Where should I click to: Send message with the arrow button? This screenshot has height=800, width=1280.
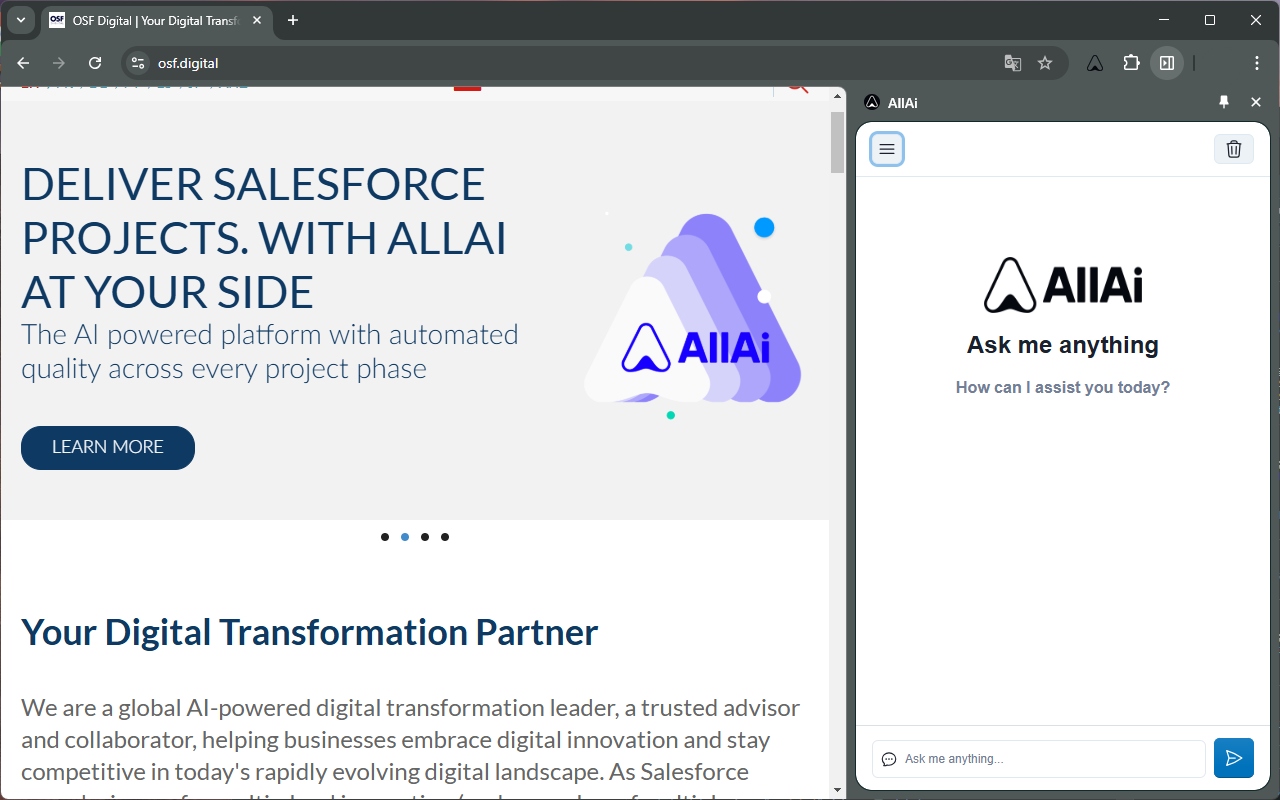1233,758
